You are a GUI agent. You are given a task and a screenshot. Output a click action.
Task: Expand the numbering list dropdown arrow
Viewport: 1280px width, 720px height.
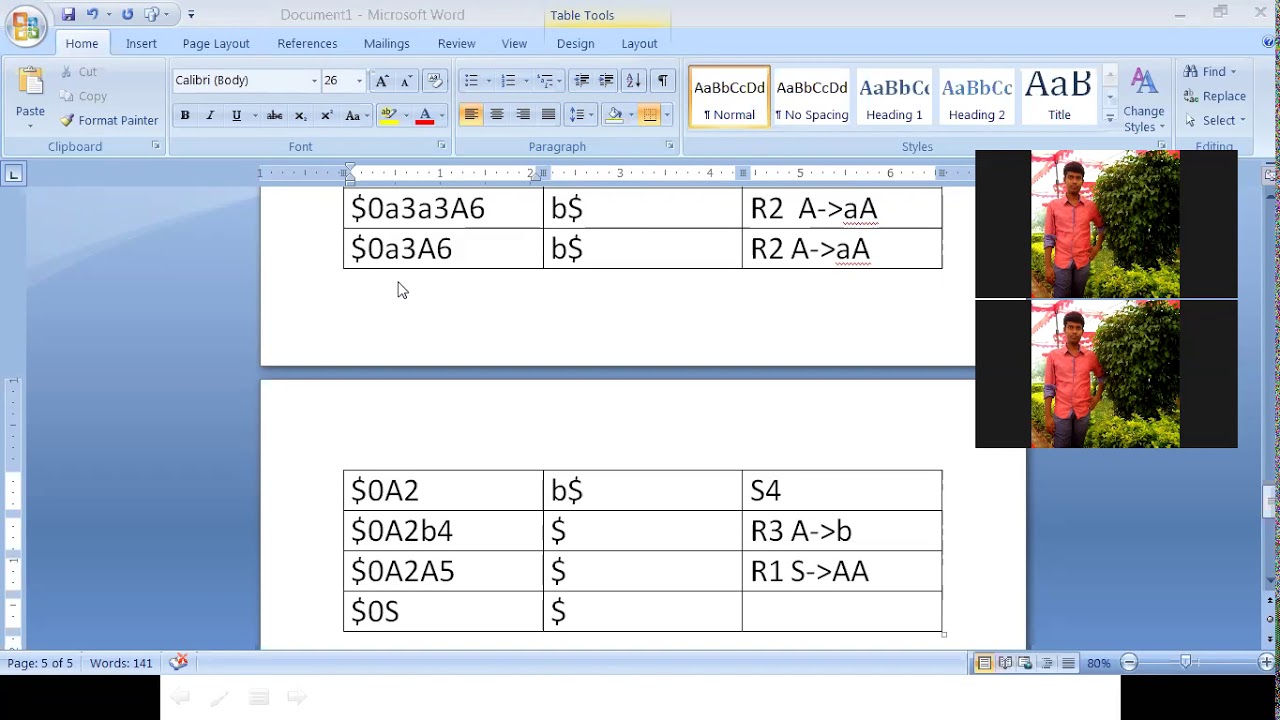click(526, 81)
